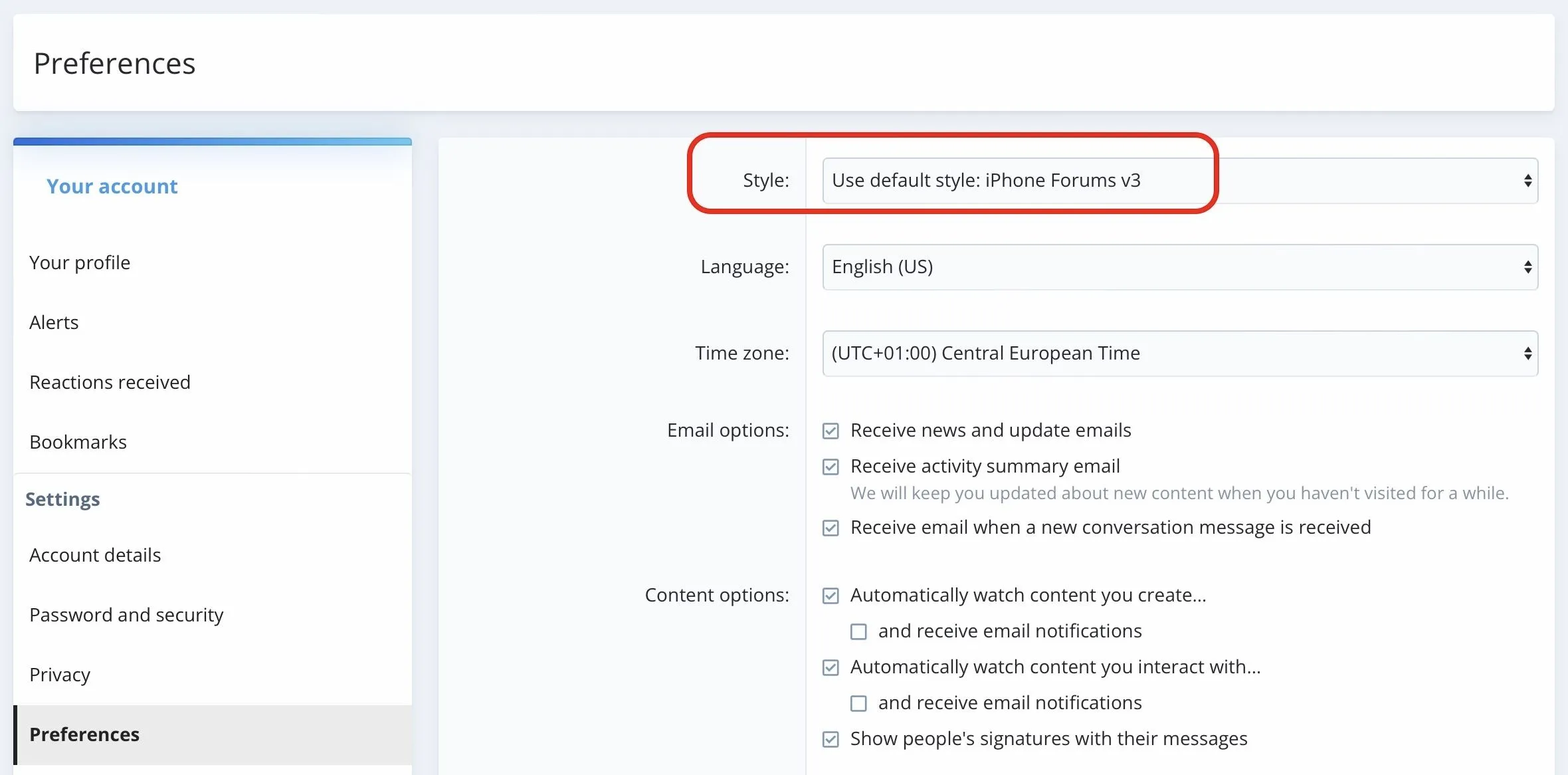Open Reactions received
This screenshot has height=775, width=1568.
tap(110, 383)
